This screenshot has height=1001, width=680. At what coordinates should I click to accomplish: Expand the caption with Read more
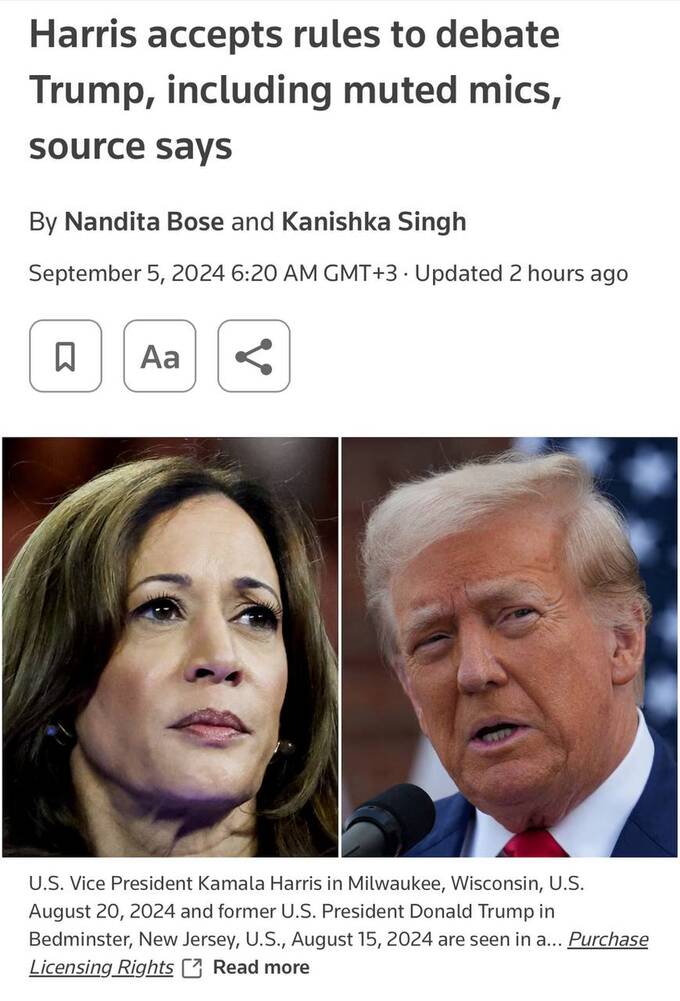click(x=261, y=967)
